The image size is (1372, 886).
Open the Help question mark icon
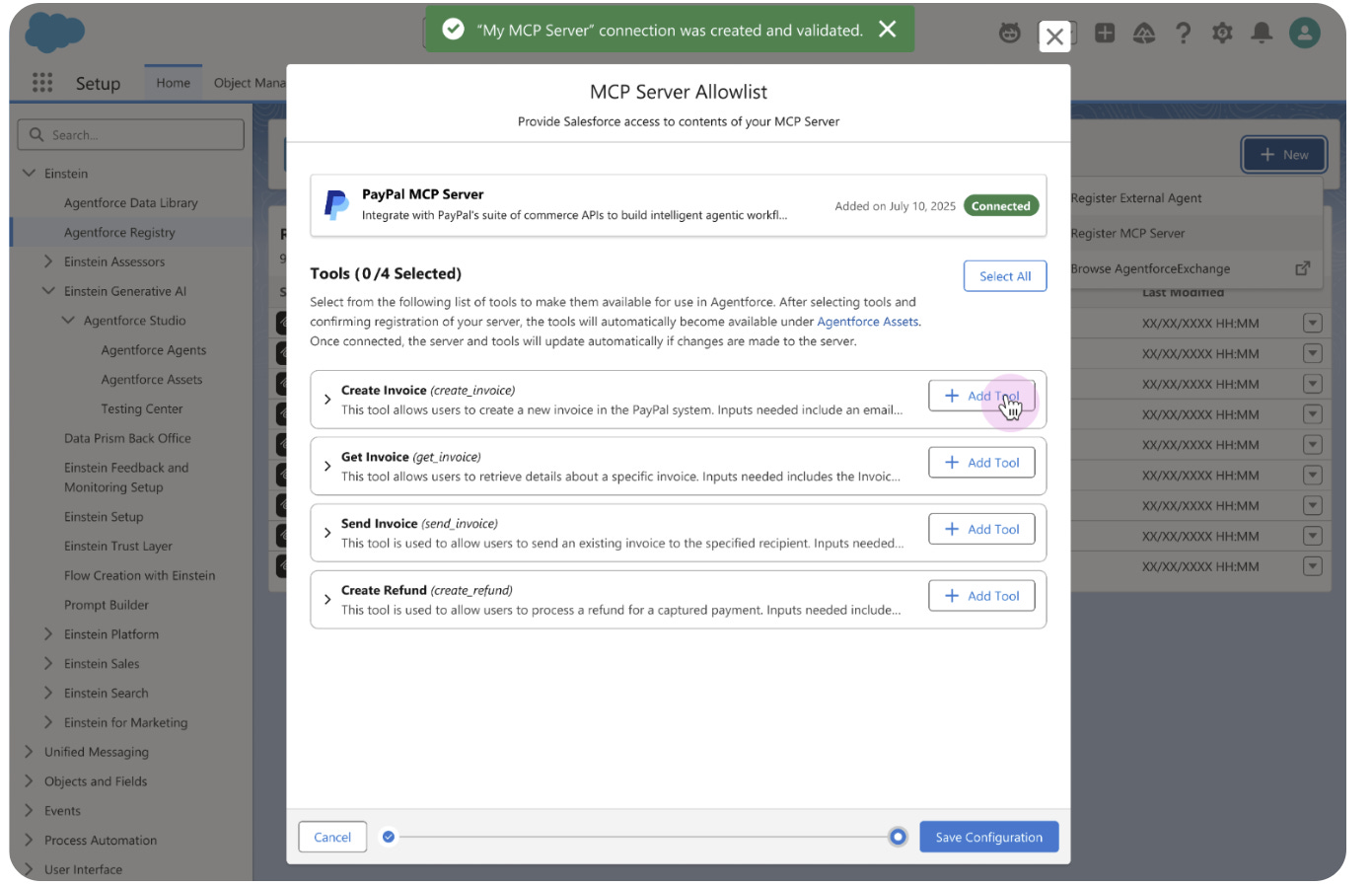(x=1184, y=34)
